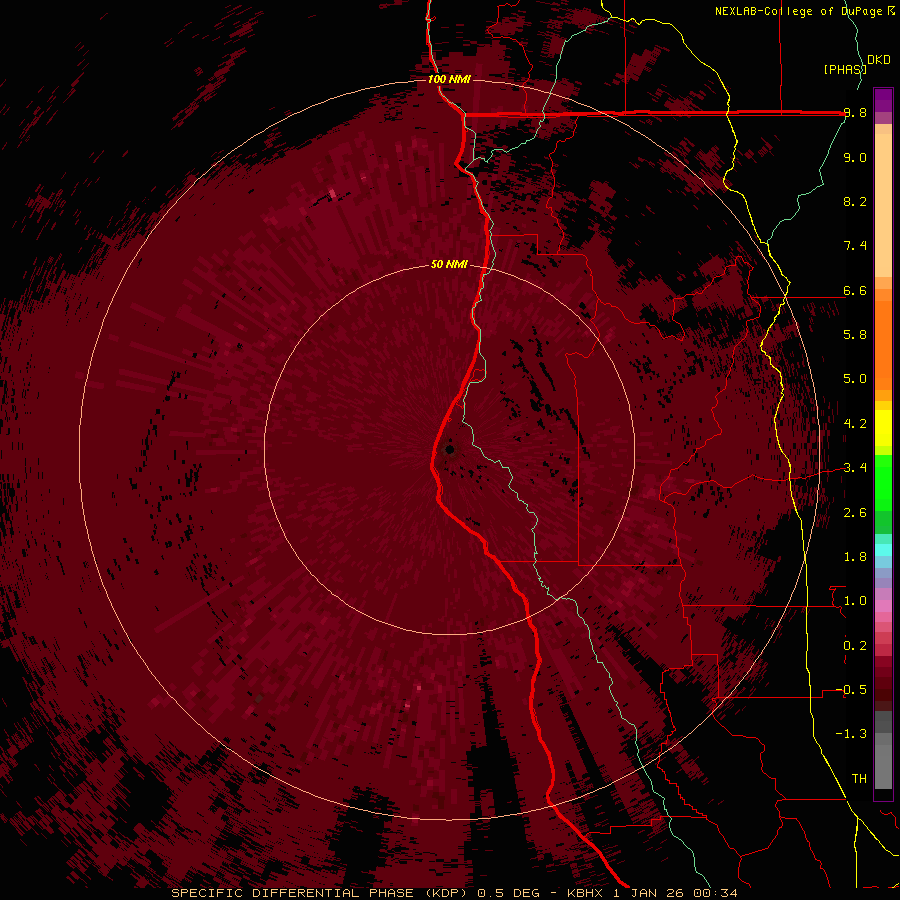Click the purple top segment of color bar
900x900 pixels.
[883, 100]
